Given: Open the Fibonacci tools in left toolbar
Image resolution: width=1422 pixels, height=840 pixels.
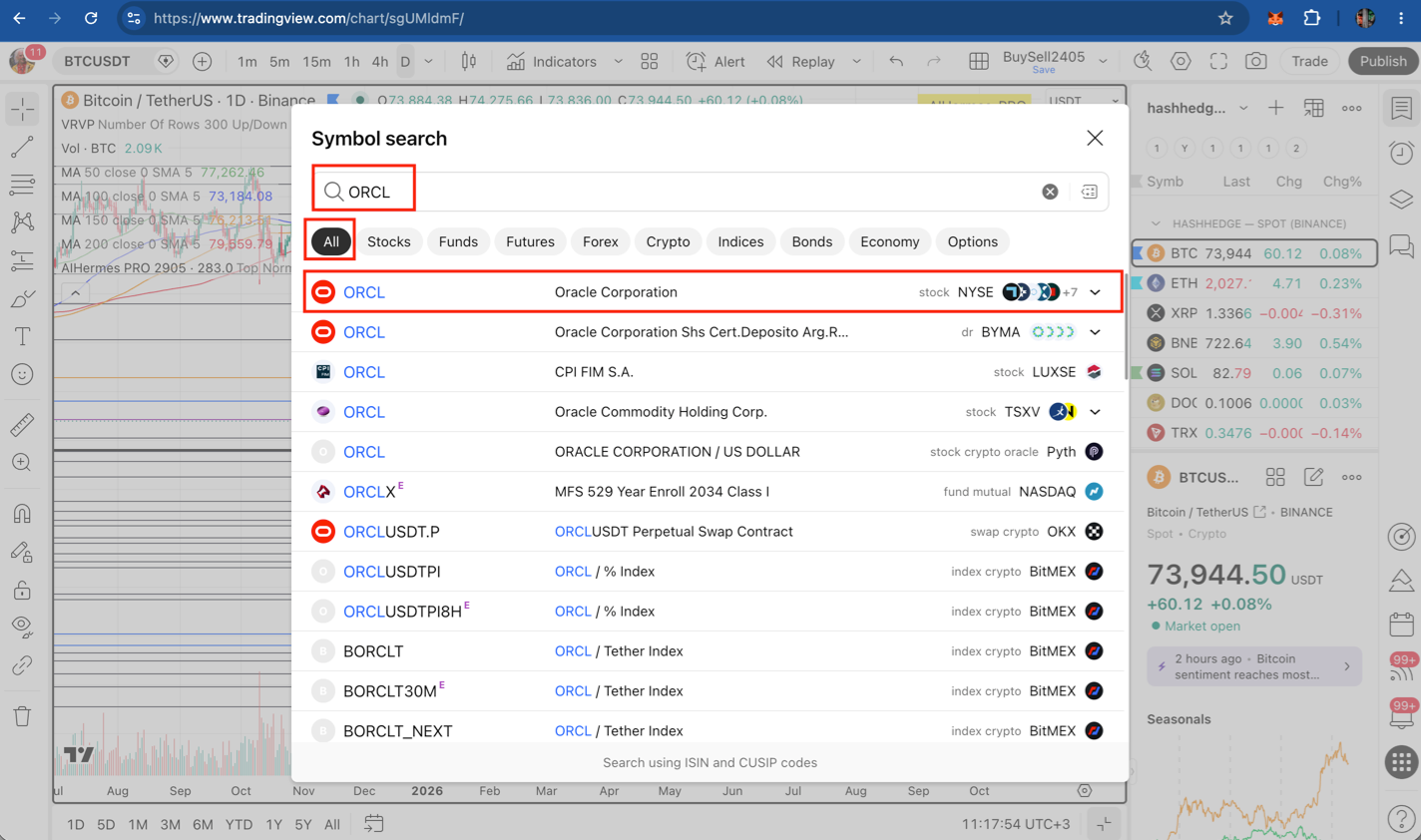Looking at the screenshot, I should 22,185.
